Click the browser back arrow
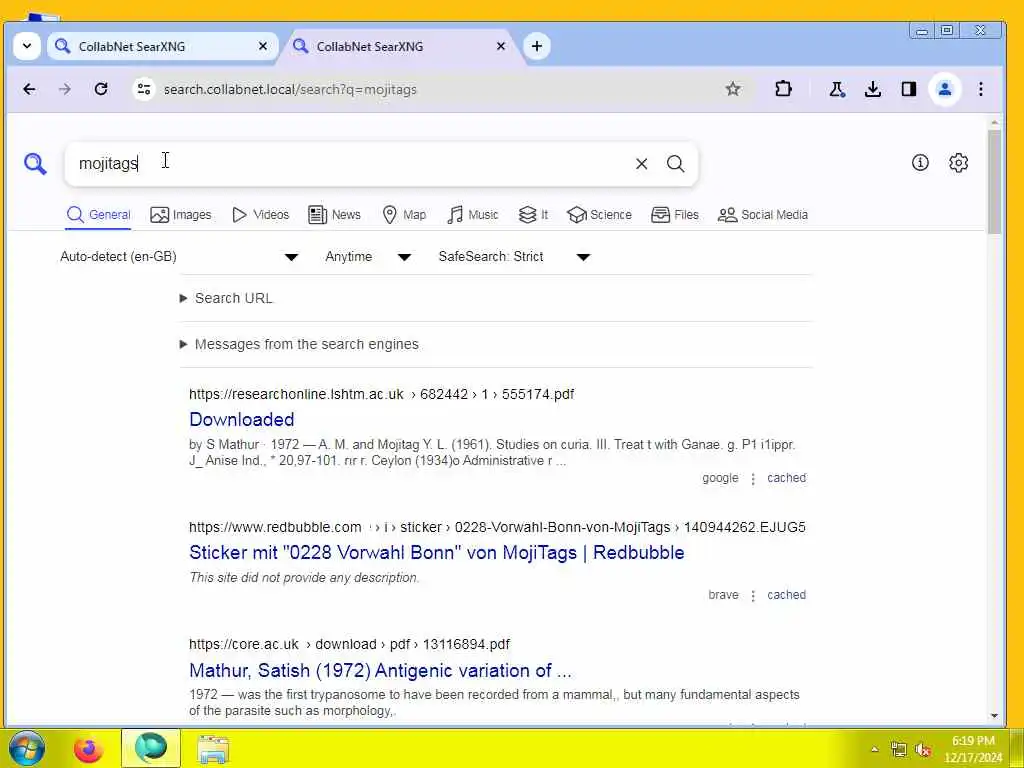Image resolution: width=1024 pixels, height=768 pixels. 29,89
